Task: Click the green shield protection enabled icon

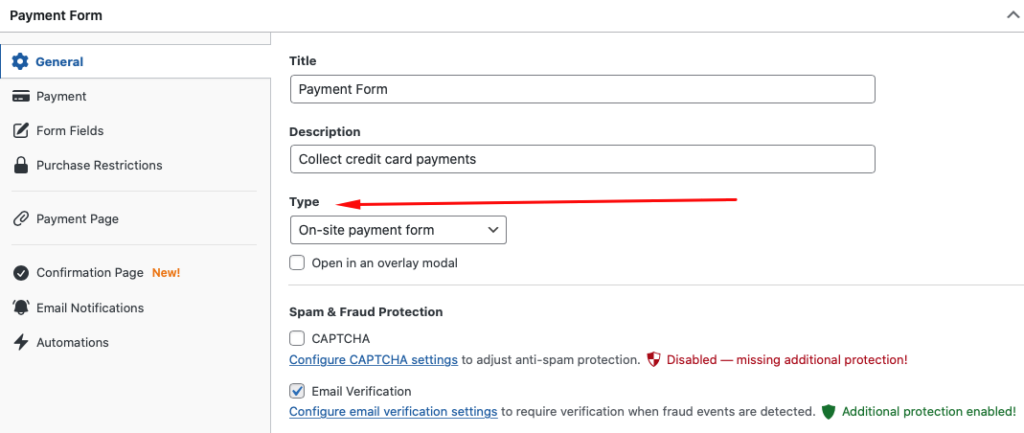Action: pos(828,411)
